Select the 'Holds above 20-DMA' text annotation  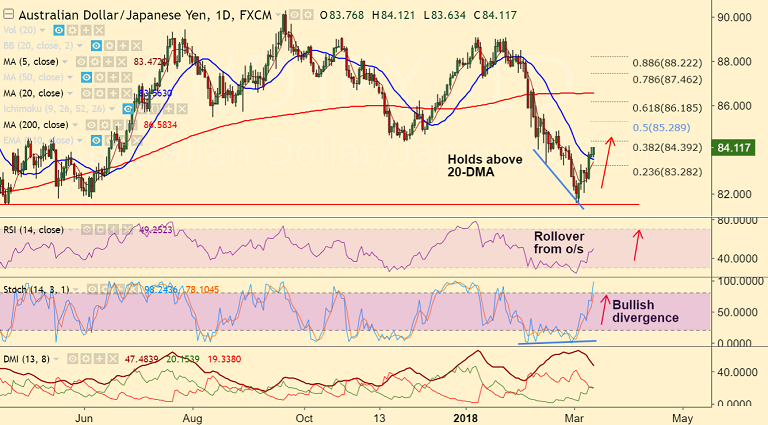[x=484, y=165]
